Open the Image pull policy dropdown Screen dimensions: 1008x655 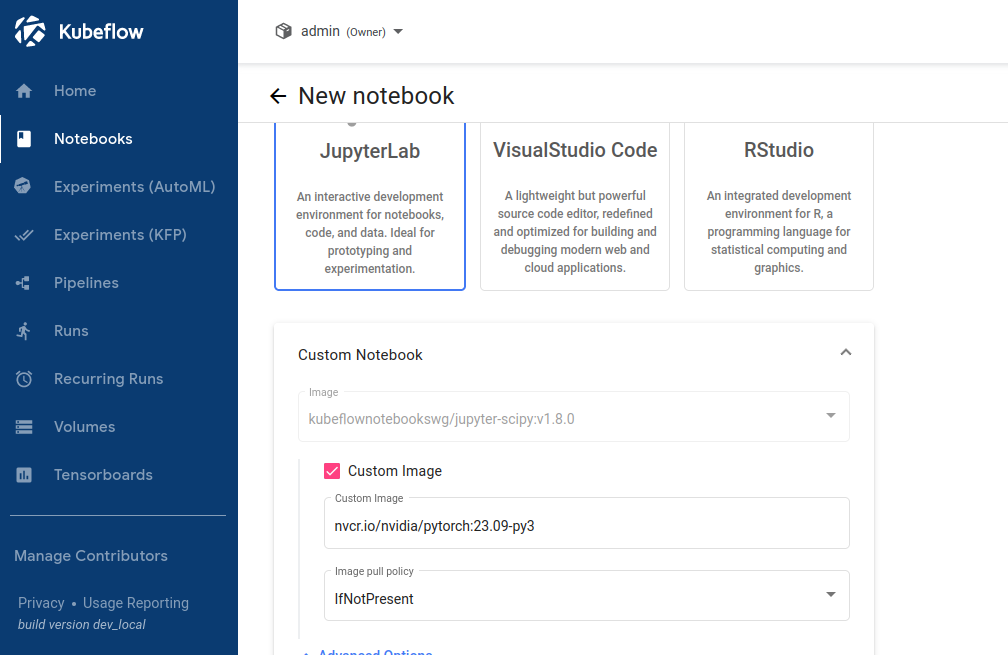point(586,596)
